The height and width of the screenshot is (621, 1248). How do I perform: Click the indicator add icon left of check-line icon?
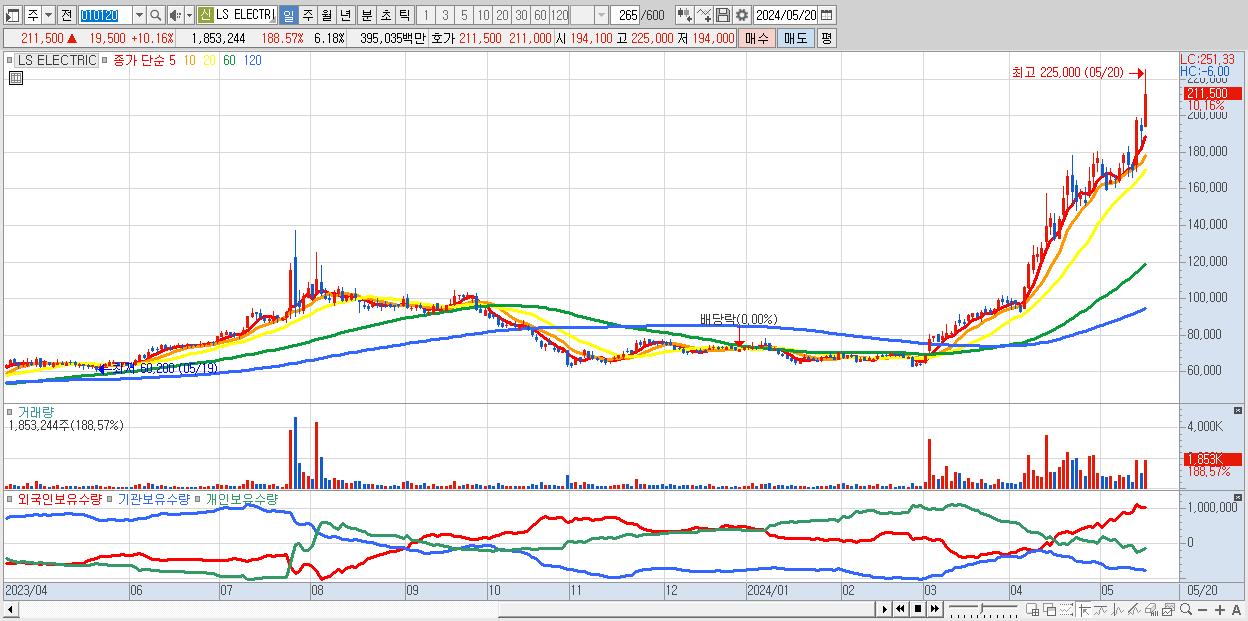tap(684, 15)
